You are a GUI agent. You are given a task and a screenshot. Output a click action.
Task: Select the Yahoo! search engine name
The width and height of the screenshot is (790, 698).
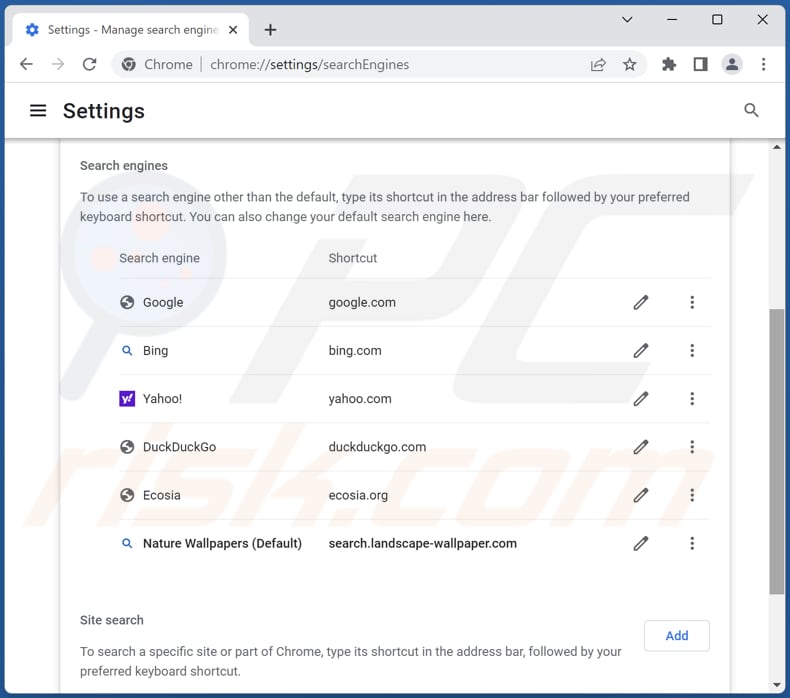pos(162,399)
